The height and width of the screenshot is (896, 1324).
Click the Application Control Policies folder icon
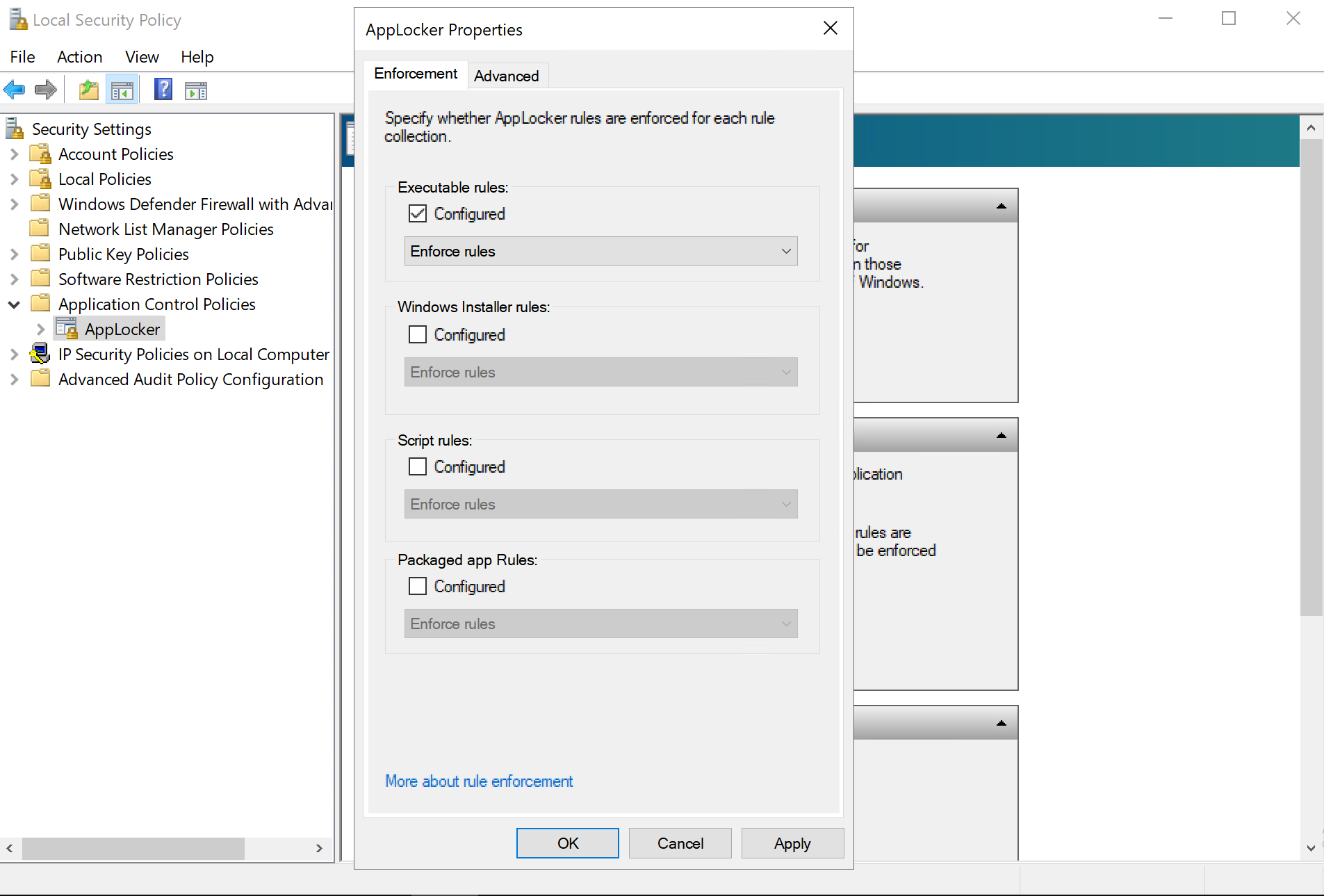click(41, 303)
